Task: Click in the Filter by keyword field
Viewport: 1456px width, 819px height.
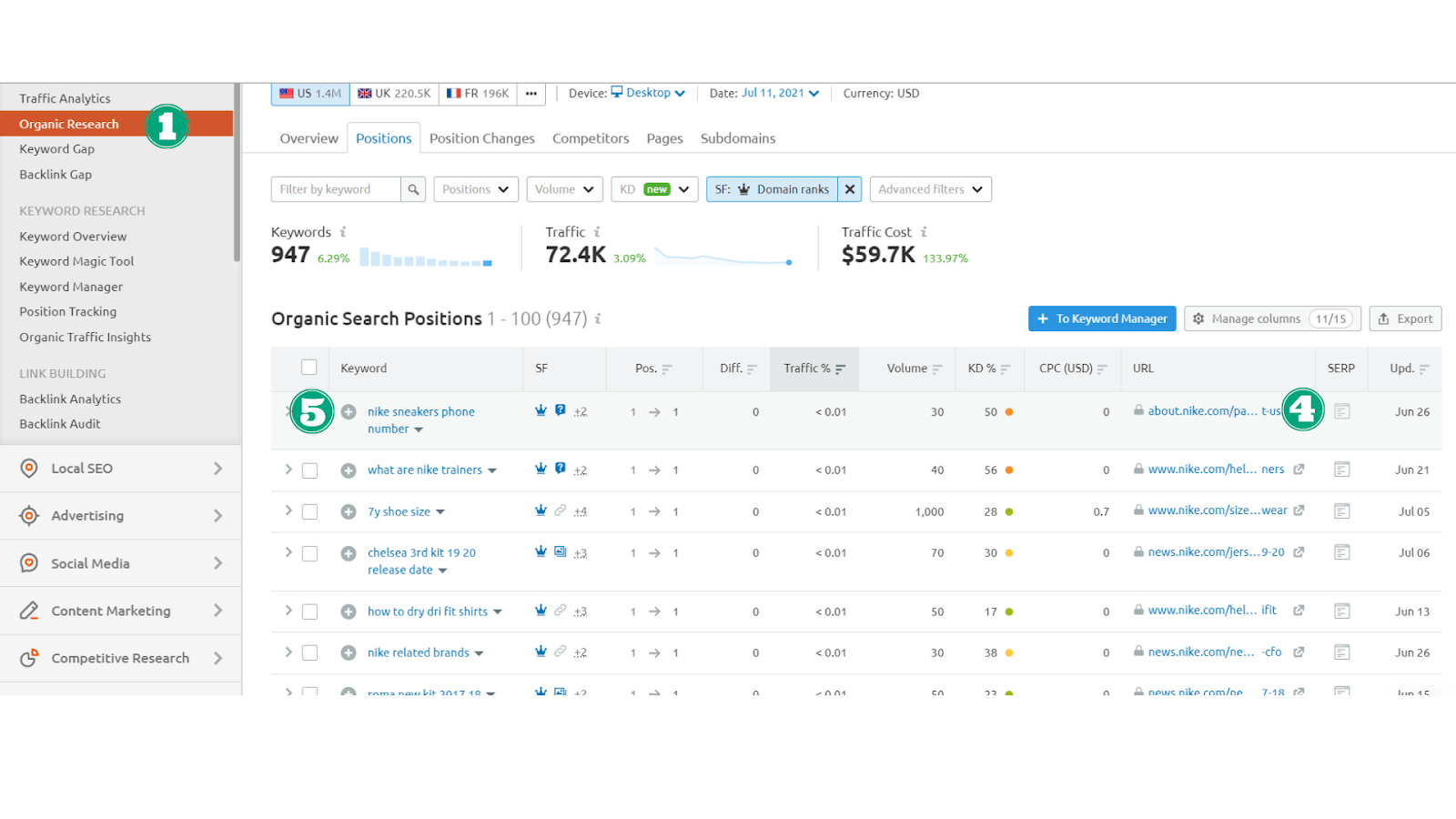Action: [x=336, y=189]
